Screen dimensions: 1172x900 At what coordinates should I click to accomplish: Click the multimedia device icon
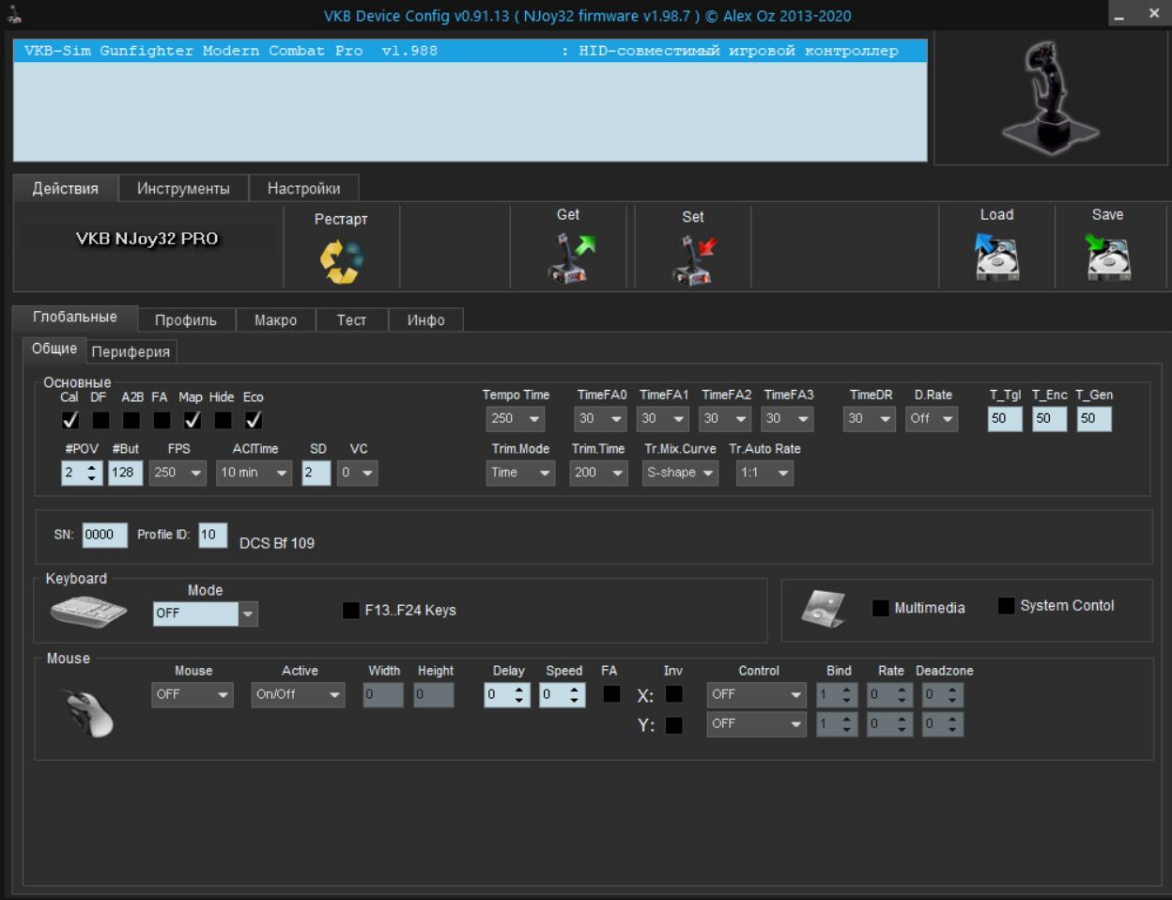pyautogui.click(x=824, y=608)
